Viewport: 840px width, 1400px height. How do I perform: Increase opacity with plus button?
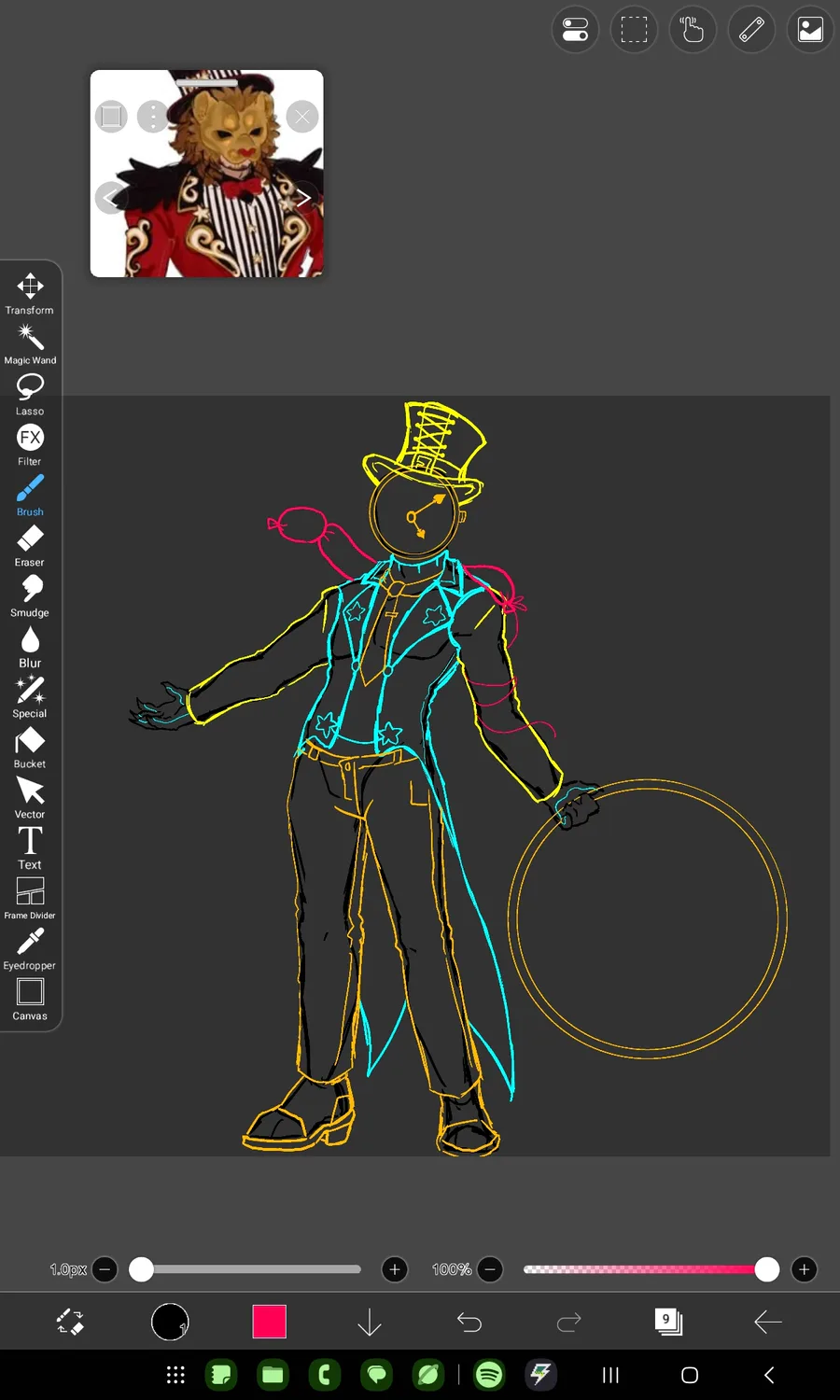pyautogui.click(x=804, y=1269)
